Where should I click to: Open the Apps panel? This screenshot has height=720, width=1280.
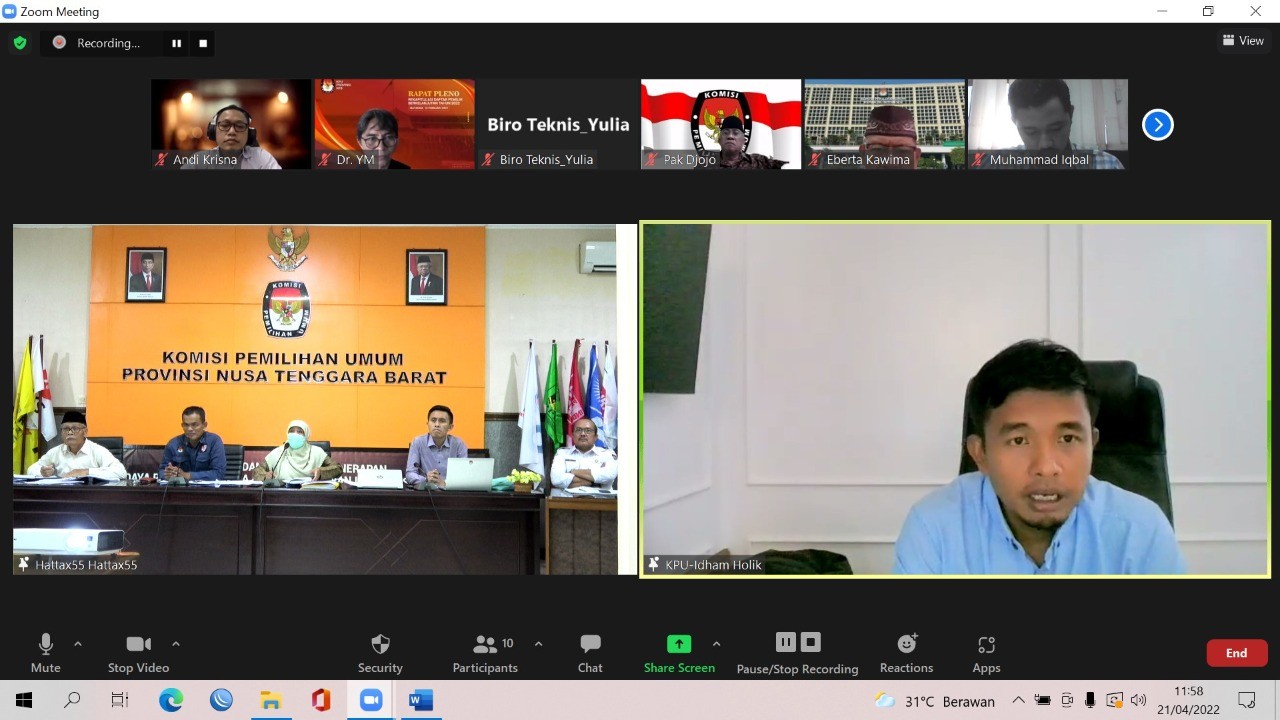pos(986,653)
